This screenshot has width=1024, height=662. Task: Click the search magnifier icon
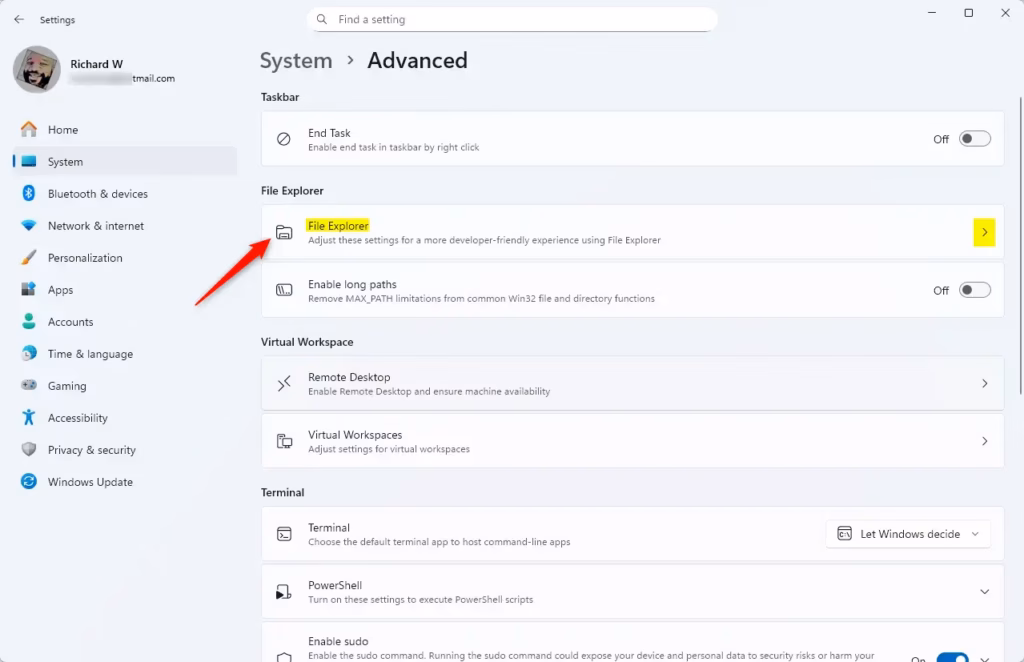[x=322, y=20]
